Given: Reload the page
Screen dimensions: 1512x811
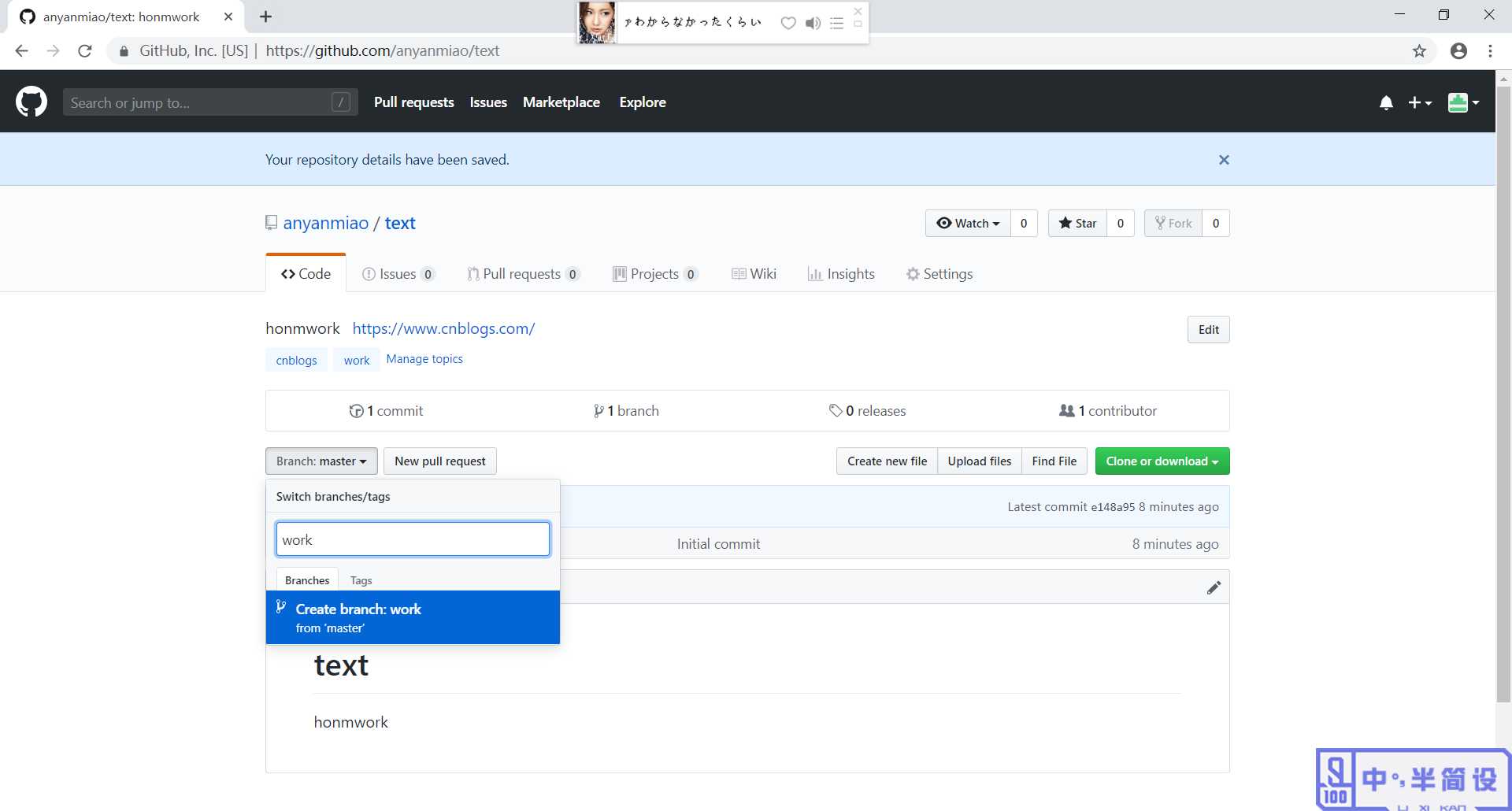Looking at the screenshot, I should pos(85,51).
